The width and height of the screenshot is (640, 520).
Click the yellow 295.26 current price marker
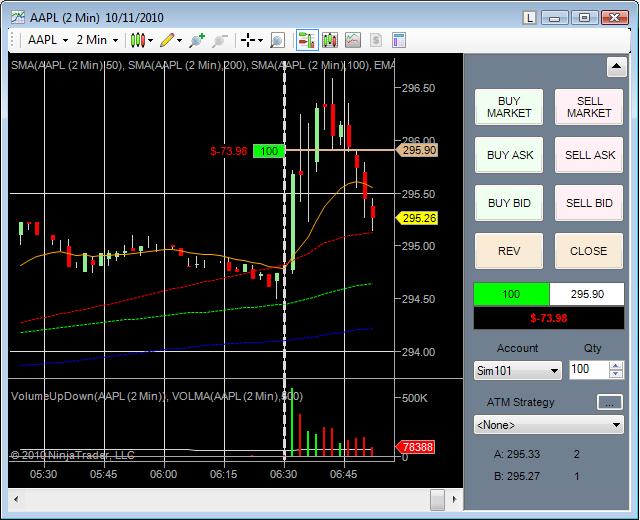417,218
